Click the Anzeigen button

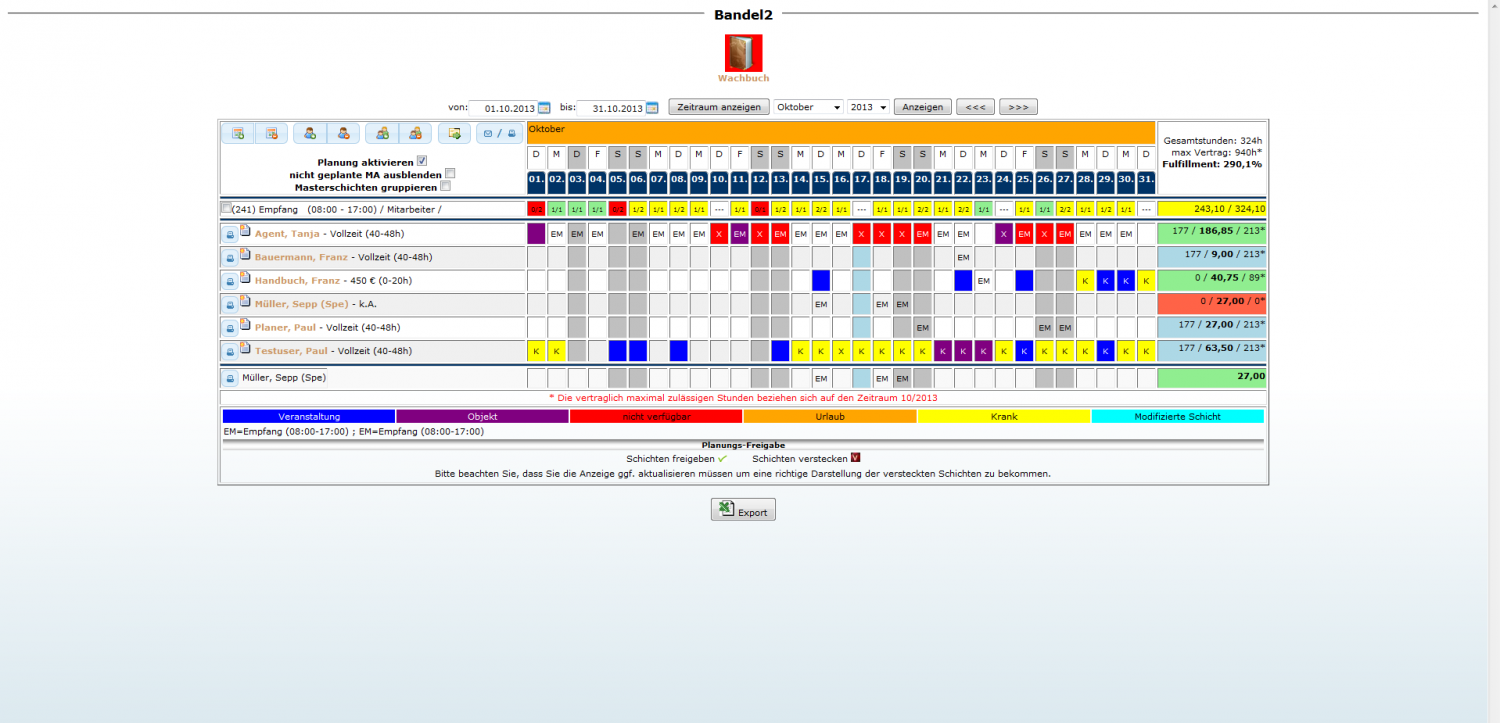click(x=923, y=107)
